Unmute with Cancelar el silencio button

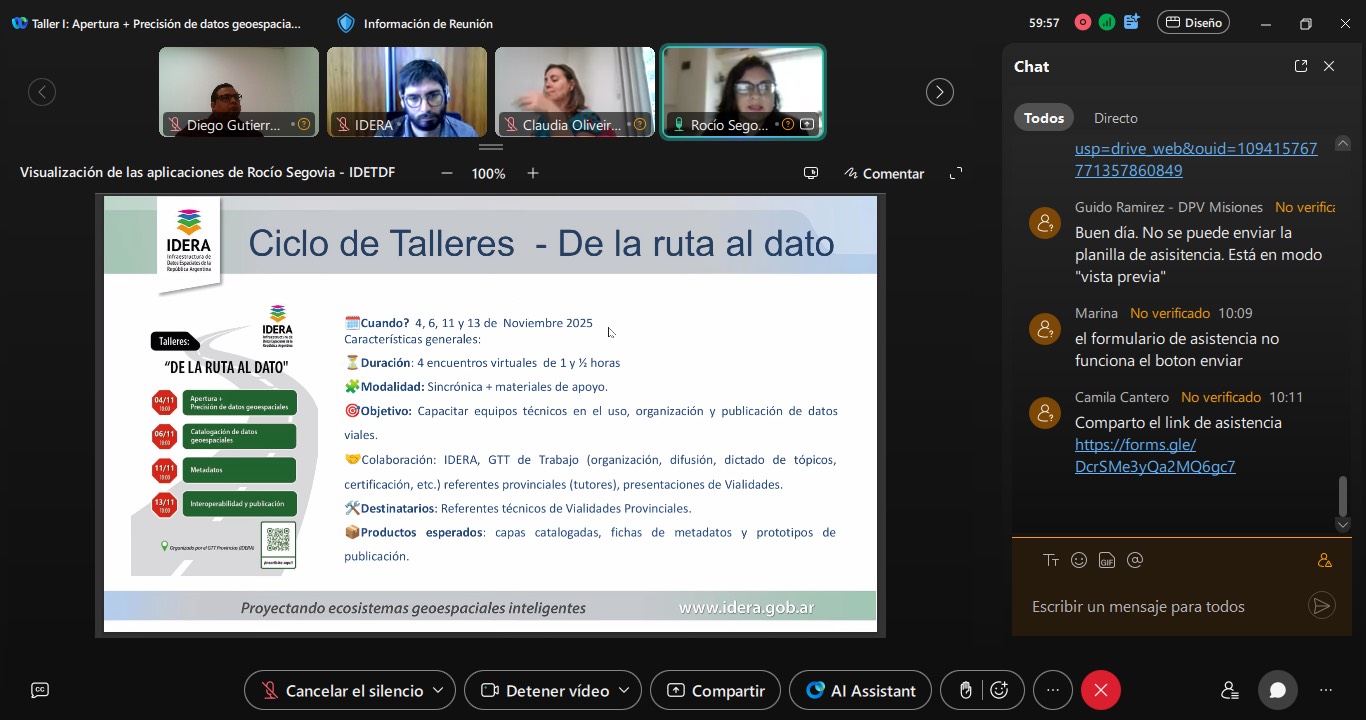point(341,691)
